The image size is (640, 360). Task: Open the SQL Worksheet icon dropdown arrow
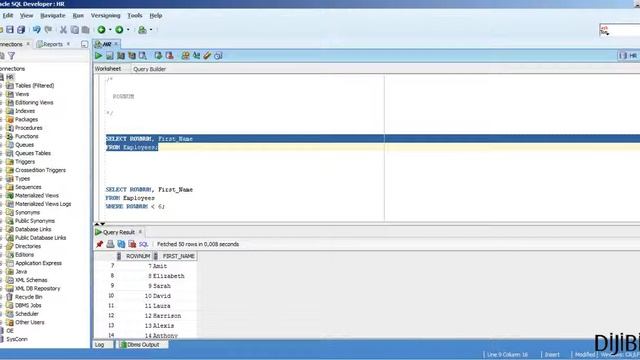(151, 29)
